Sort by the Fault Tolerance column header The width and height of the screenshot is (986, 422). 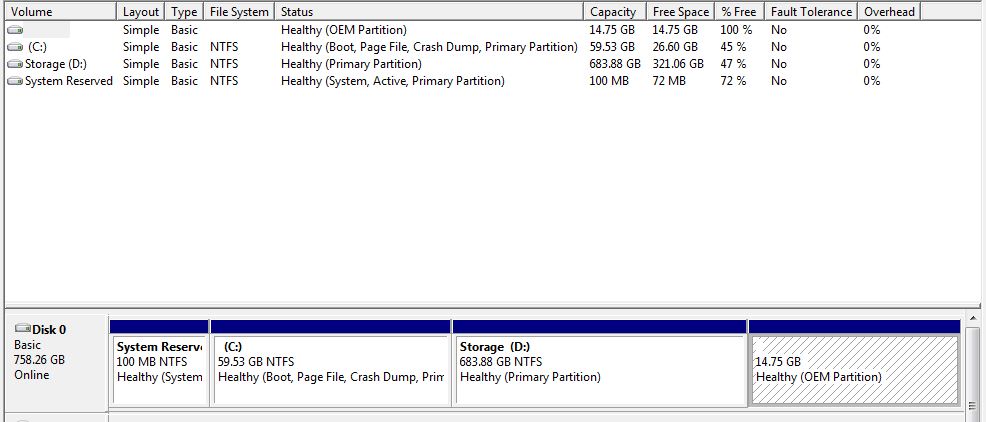coord(811,11)
